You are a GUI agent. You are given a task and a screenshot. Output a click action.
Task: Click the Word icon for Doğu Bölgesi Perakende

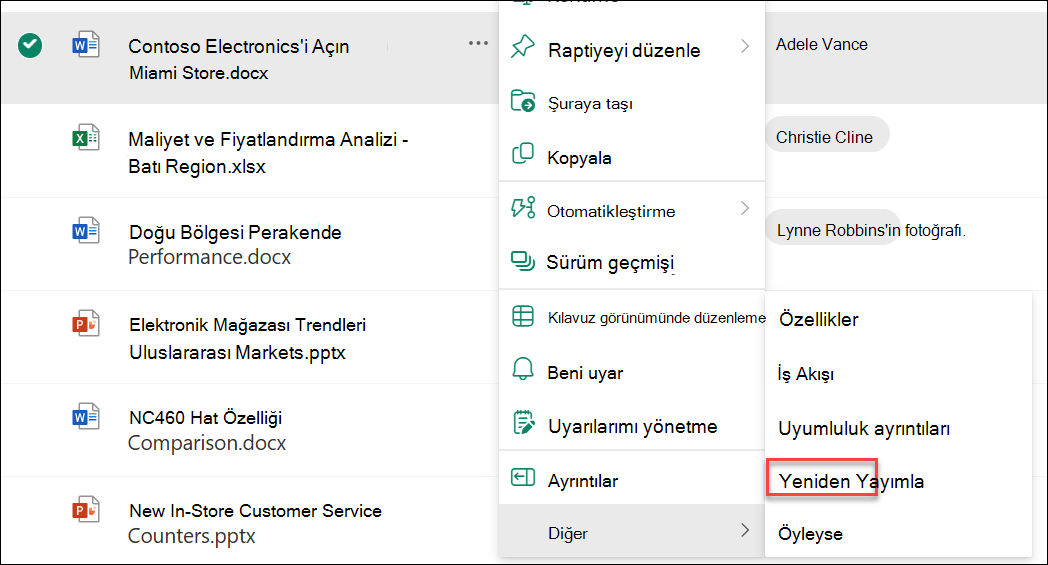coord(86,231)
